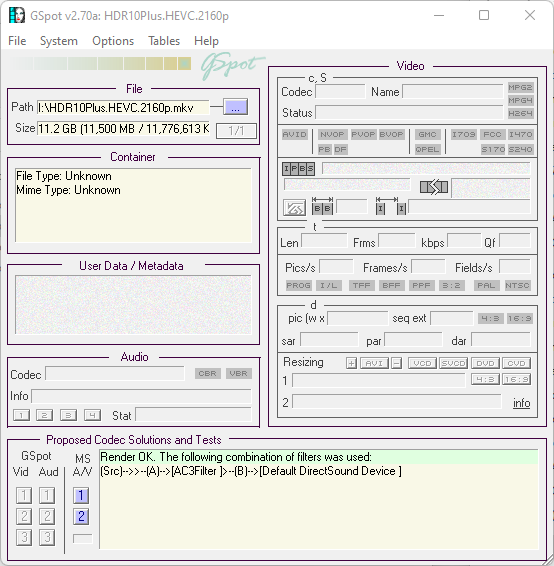Toggle the 4:3 resizing aspect button
Screen dimensions: 554x566
pos(485,379)
